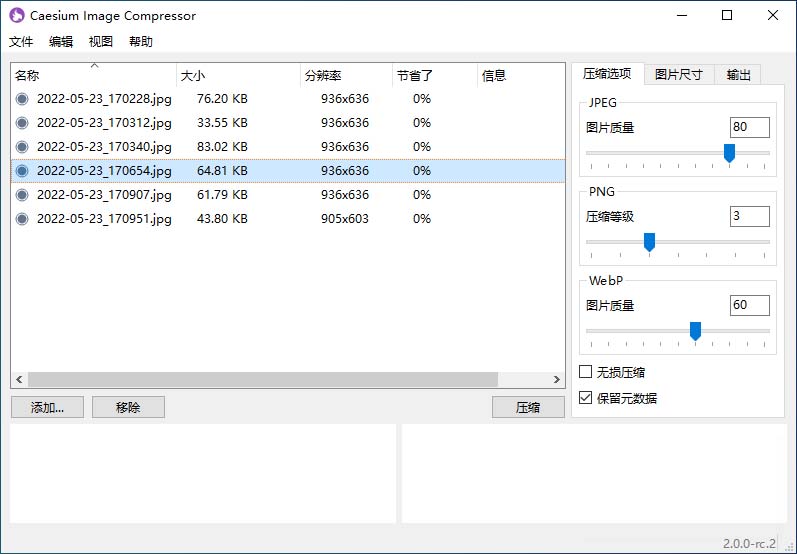Sort list by 分辨率 column header

point(346,76)
